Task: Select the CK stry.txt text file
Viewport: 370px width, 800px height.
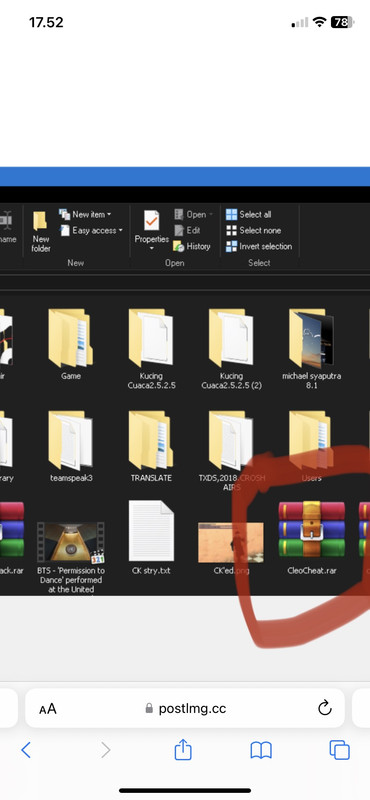Action: pos(151,537)
